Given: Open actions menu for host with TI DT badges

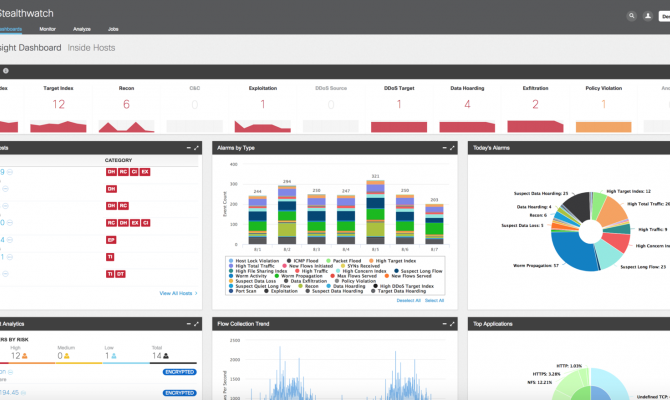Looking at the screenshot, I should pos(6,274).
